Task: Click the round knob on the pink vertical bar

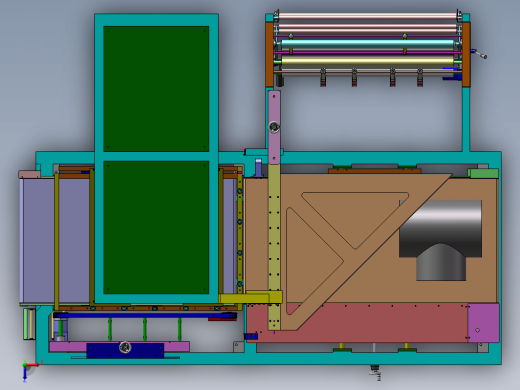Action: 274,127
